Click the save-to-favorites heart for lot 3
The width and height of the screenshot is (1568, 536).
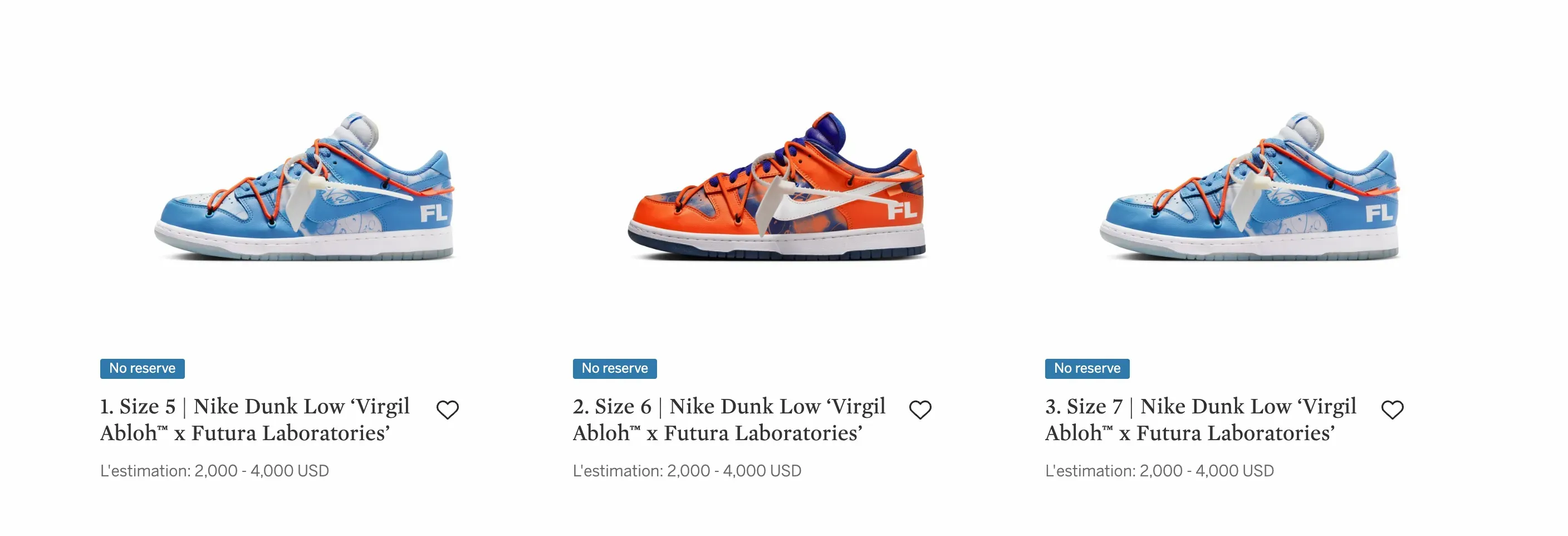[1393, 409]
